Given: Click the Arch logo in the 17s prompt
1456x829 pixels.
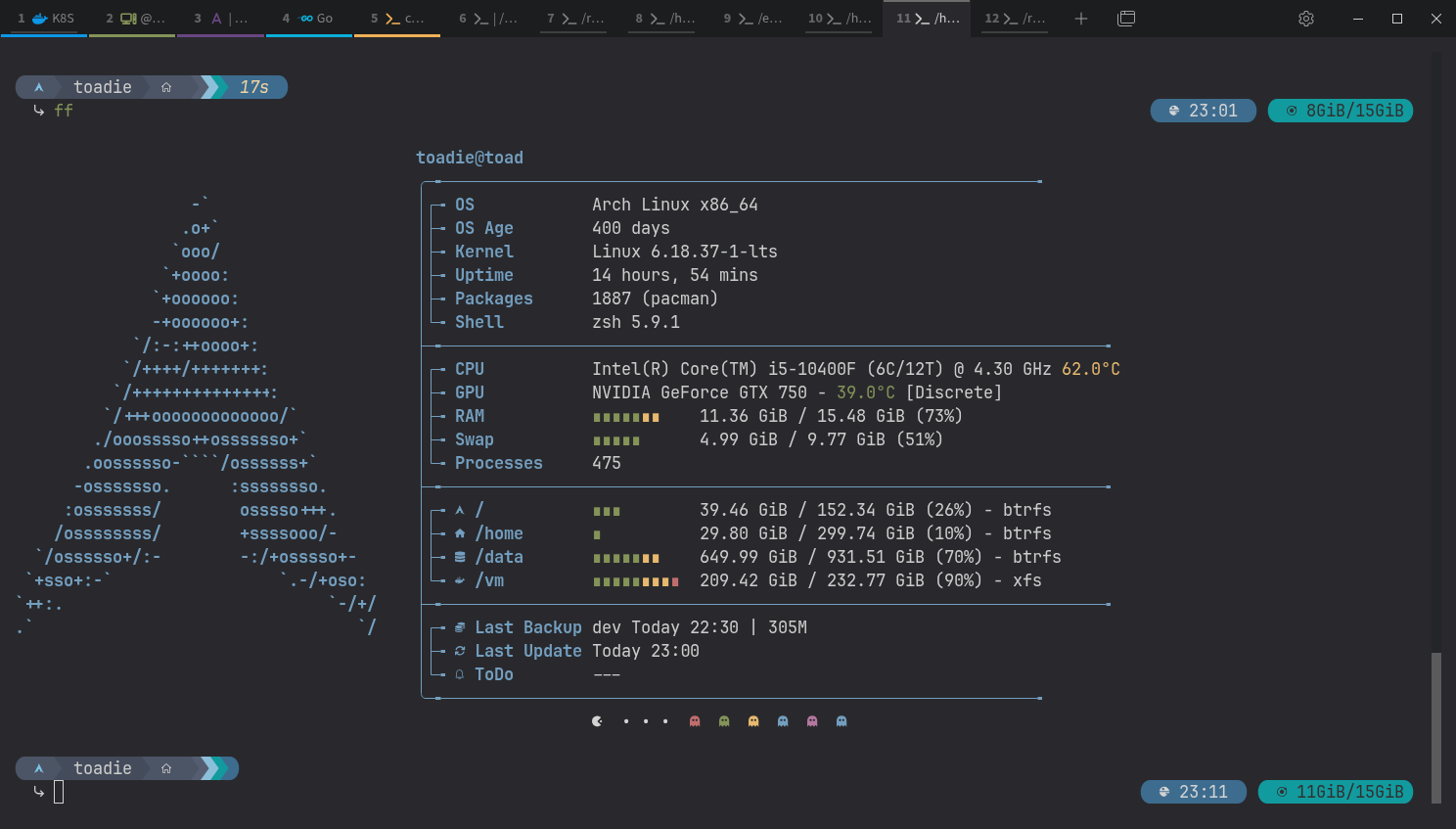Looking at the screenshot, I should pyautogui.click(x=39, y=87).
